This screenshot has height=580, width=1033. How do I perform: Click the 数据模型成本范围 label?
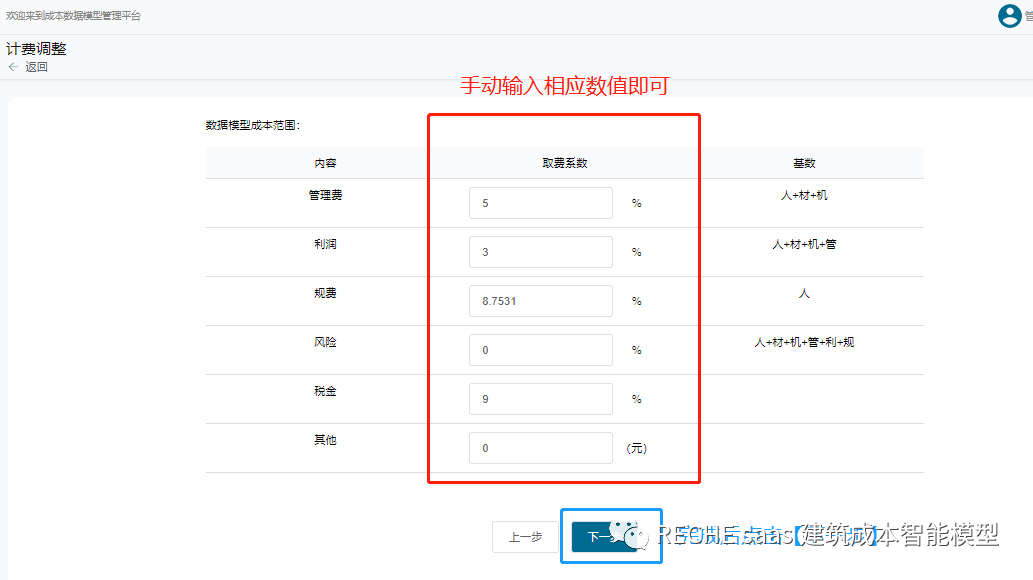tap(253, 126)
